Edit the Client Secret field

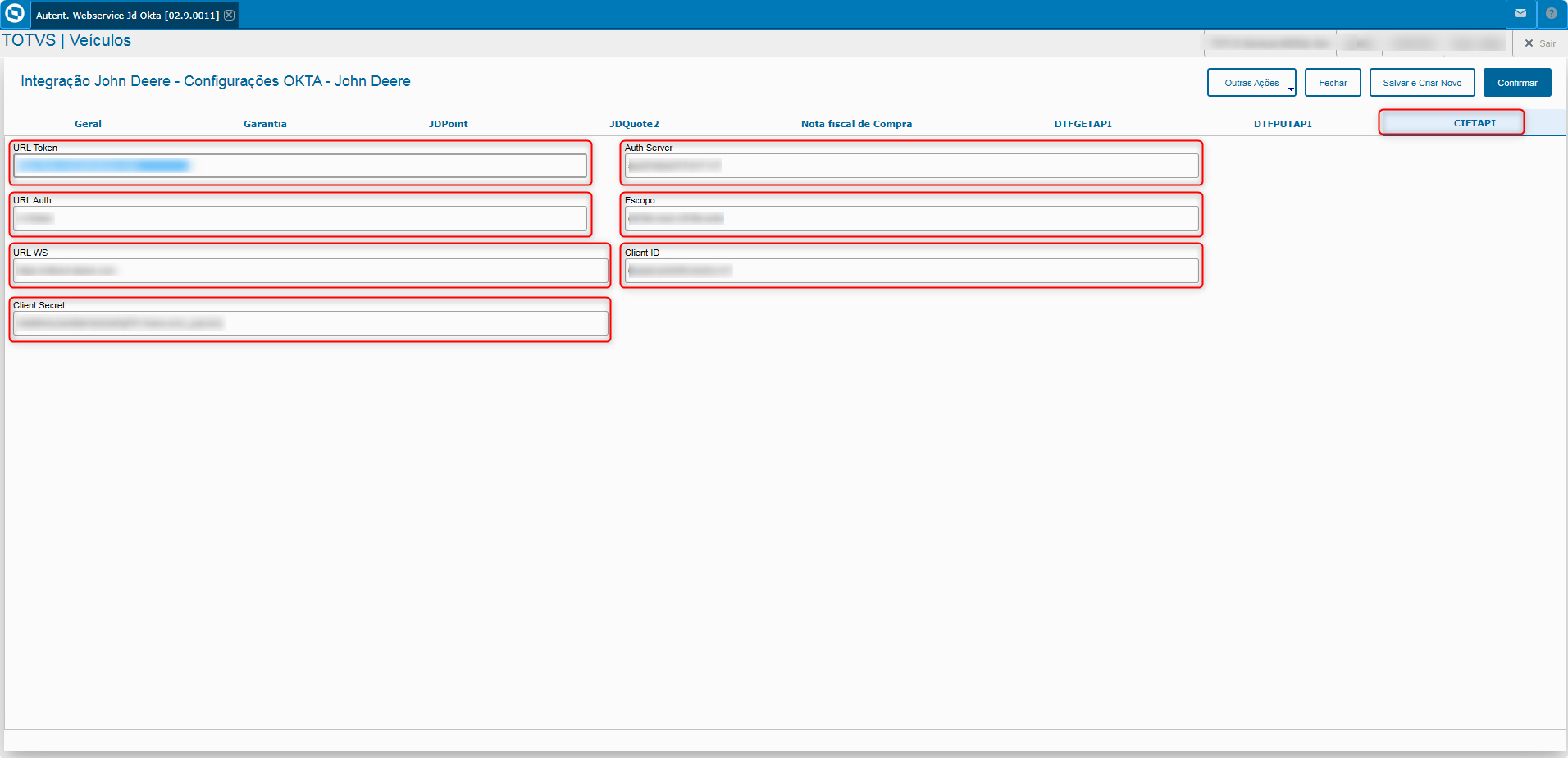pos(311,323)
